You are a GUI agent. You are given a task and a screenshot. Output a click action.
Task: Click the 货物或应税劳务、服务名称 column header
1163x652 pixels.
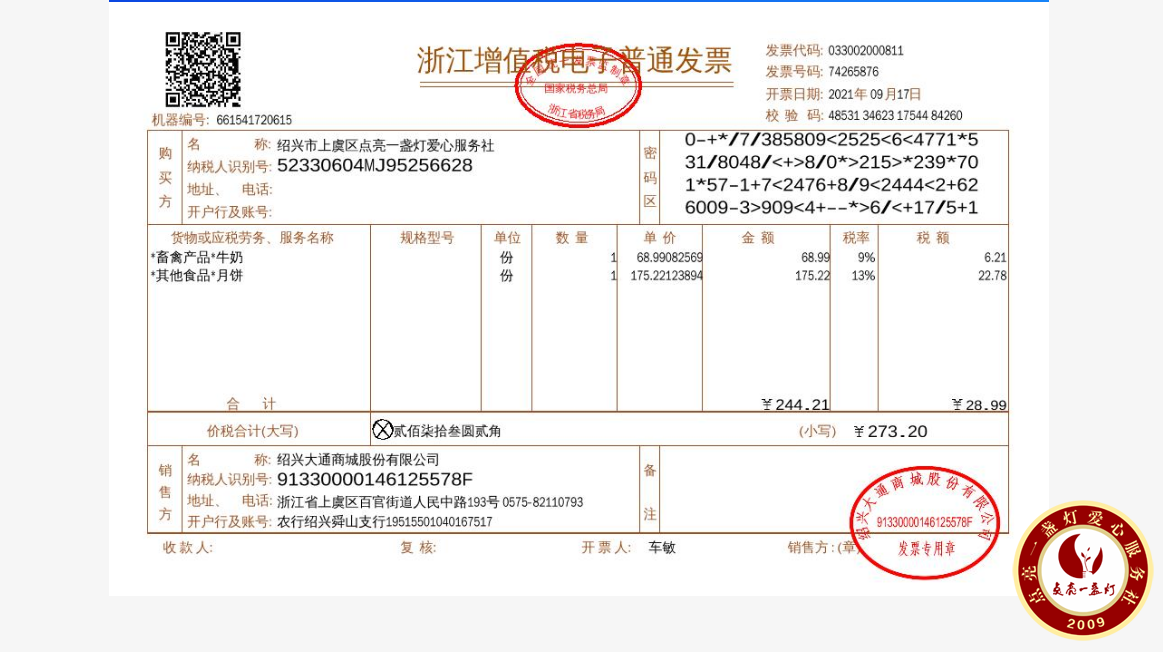tap(252, 238)
